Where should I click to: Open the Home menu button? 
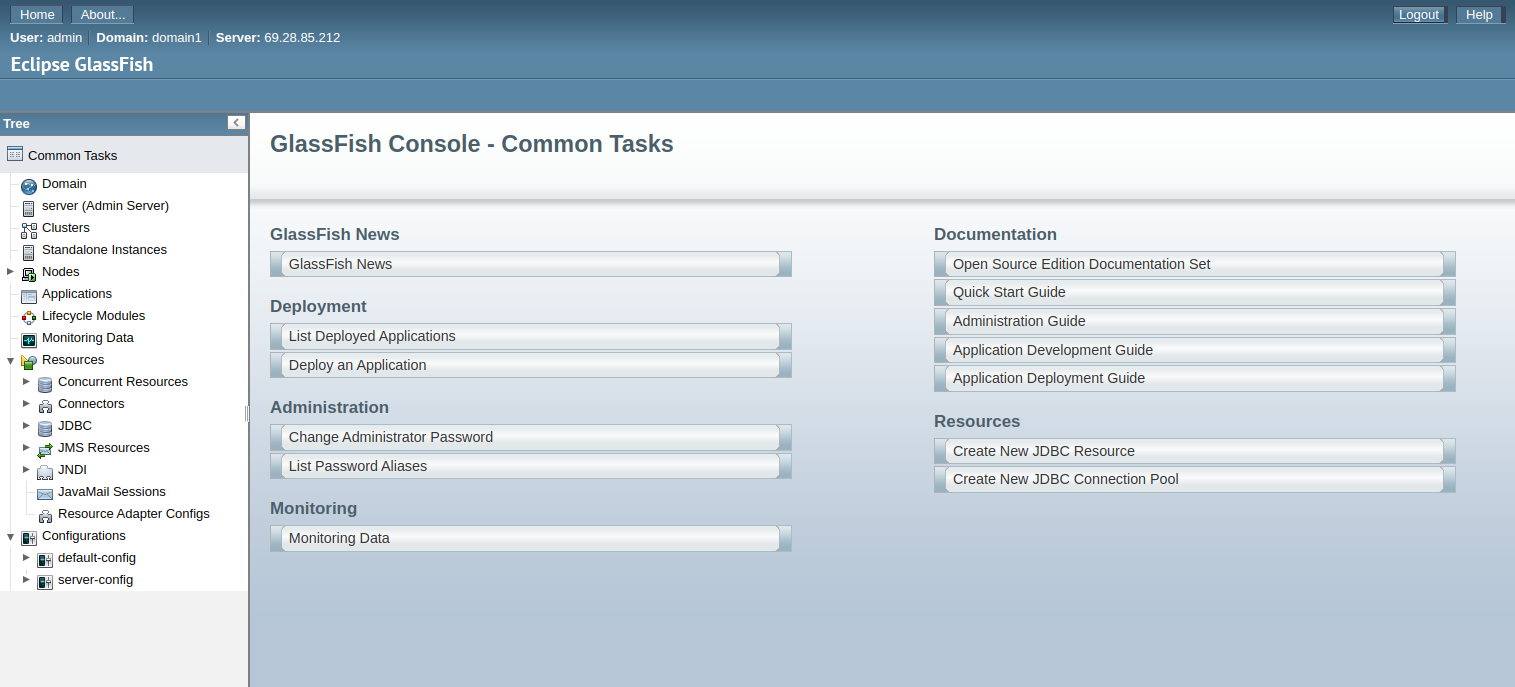[37, 15]
